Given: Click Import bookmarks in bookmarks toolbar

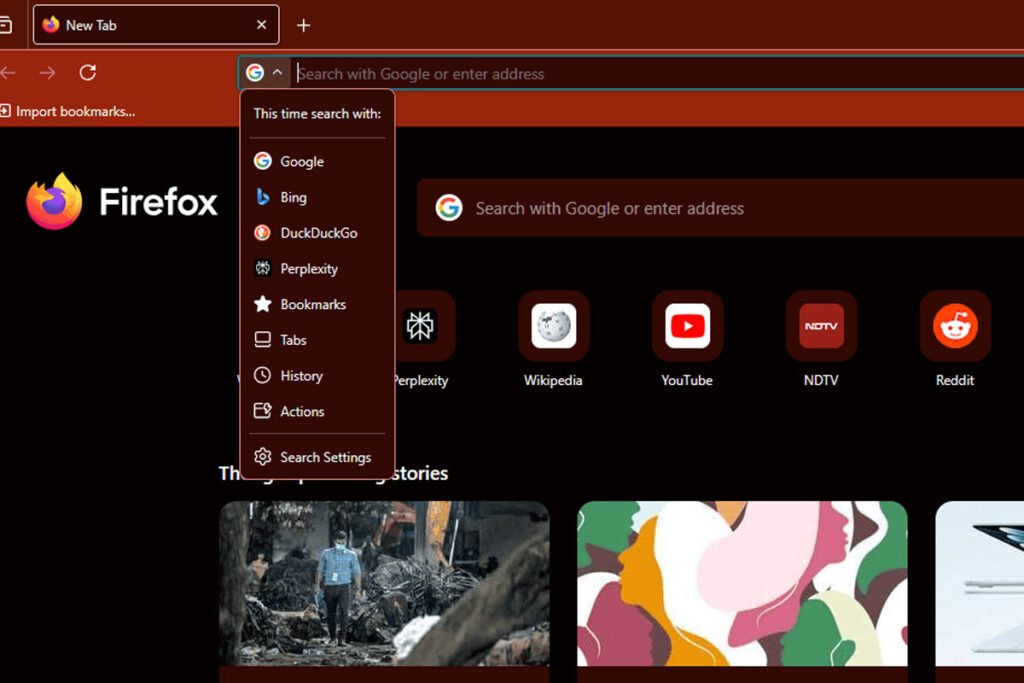Looking at the screenshot, I should [x=68, y=112].
